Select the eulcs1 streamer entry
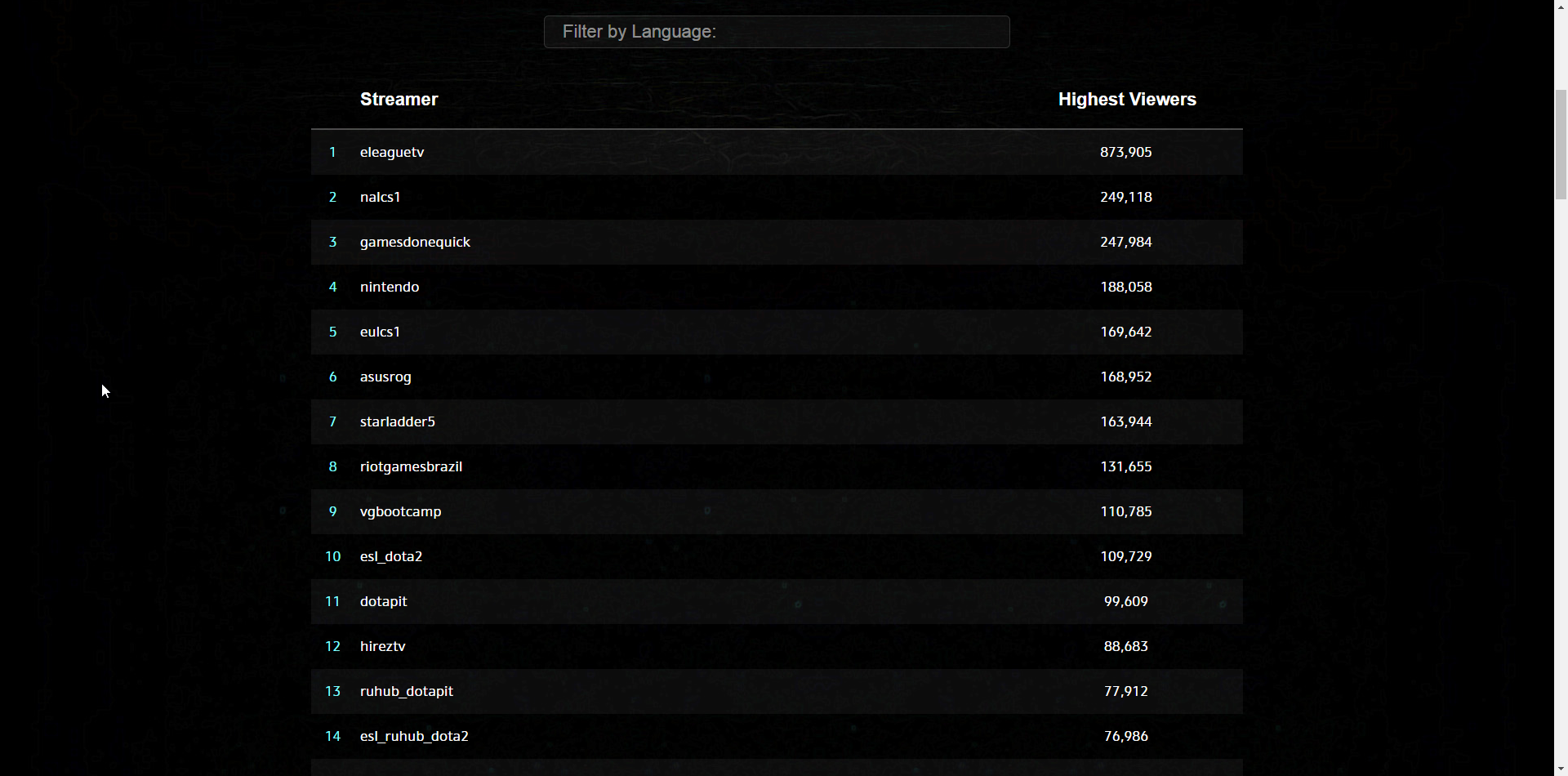 point(381,332)
